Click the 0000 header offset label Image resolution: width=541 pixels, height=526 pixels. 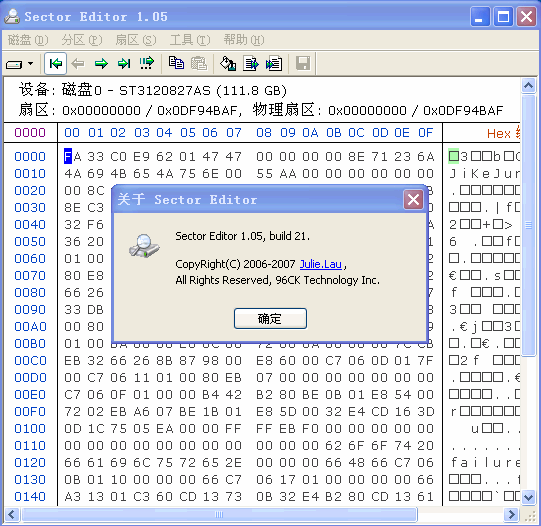[30, 133]
